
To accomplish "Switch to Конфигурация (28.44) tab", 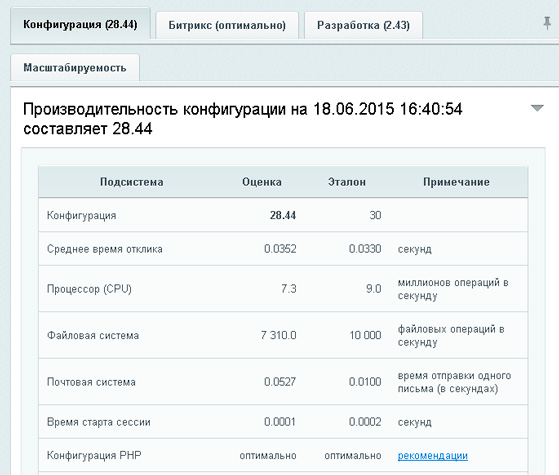I will pos(80,25).
